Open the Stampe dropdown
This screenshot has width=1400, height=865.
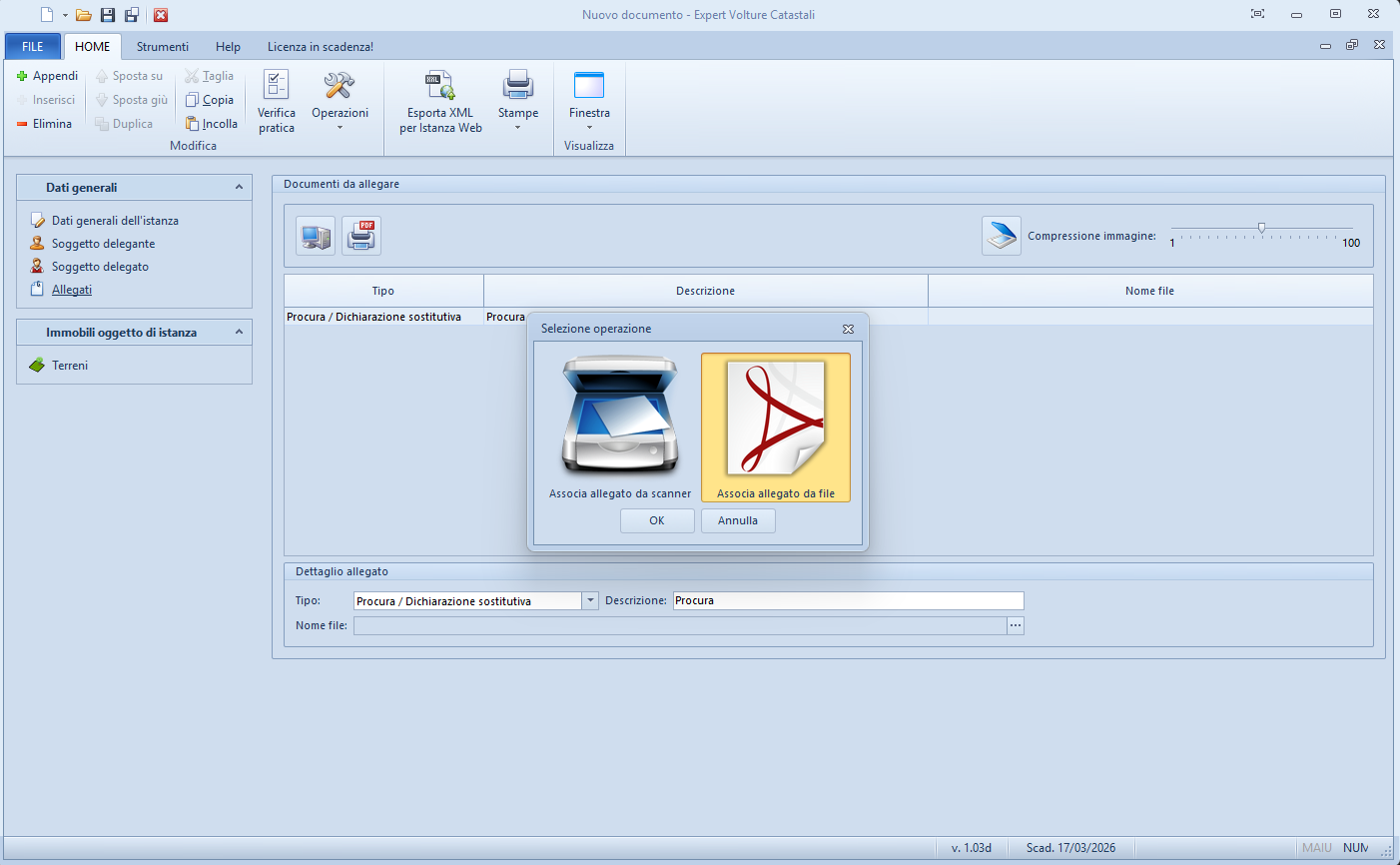(x=517, y=100)
